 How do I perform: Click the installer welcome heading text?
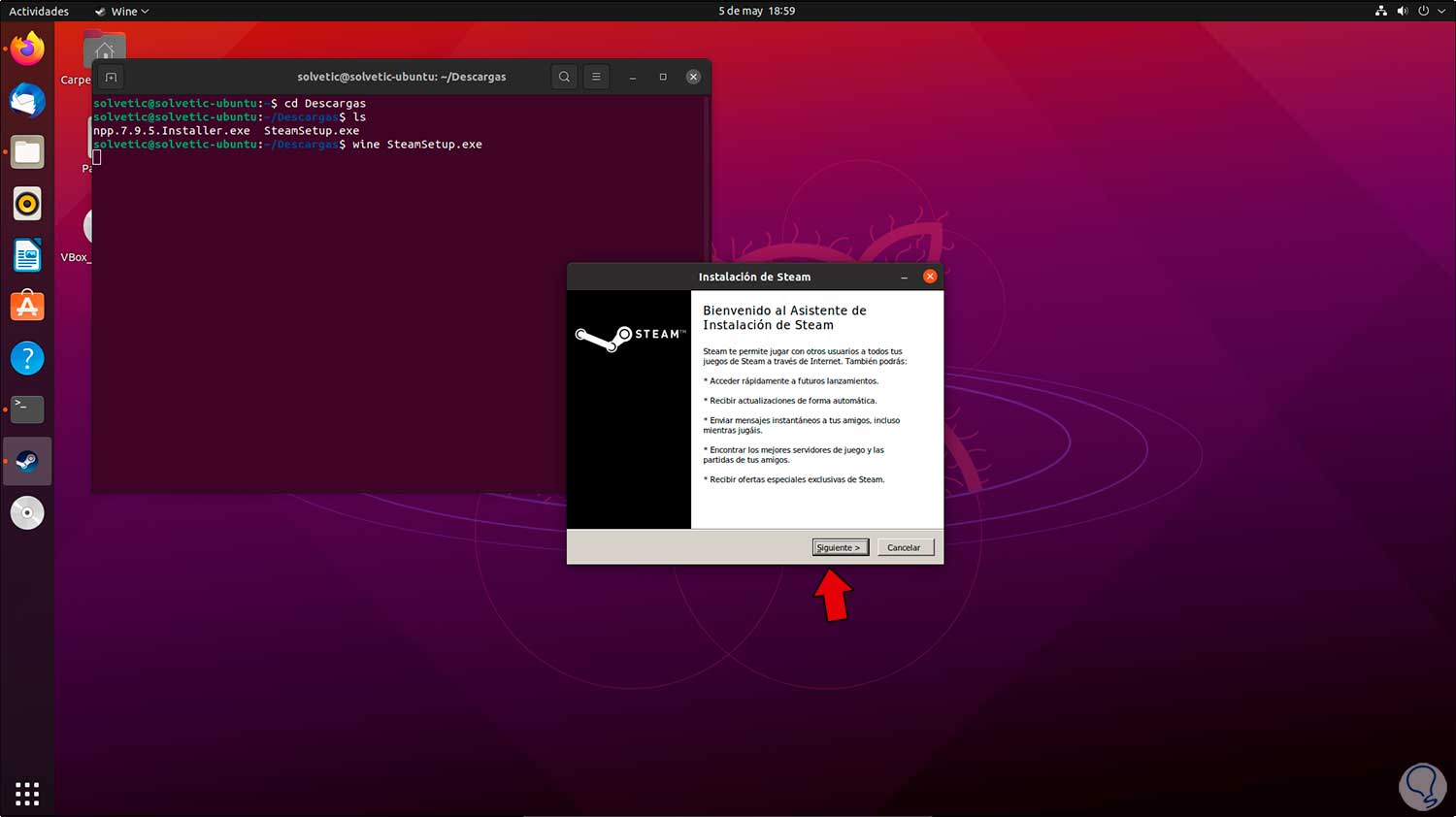(784, 318)
